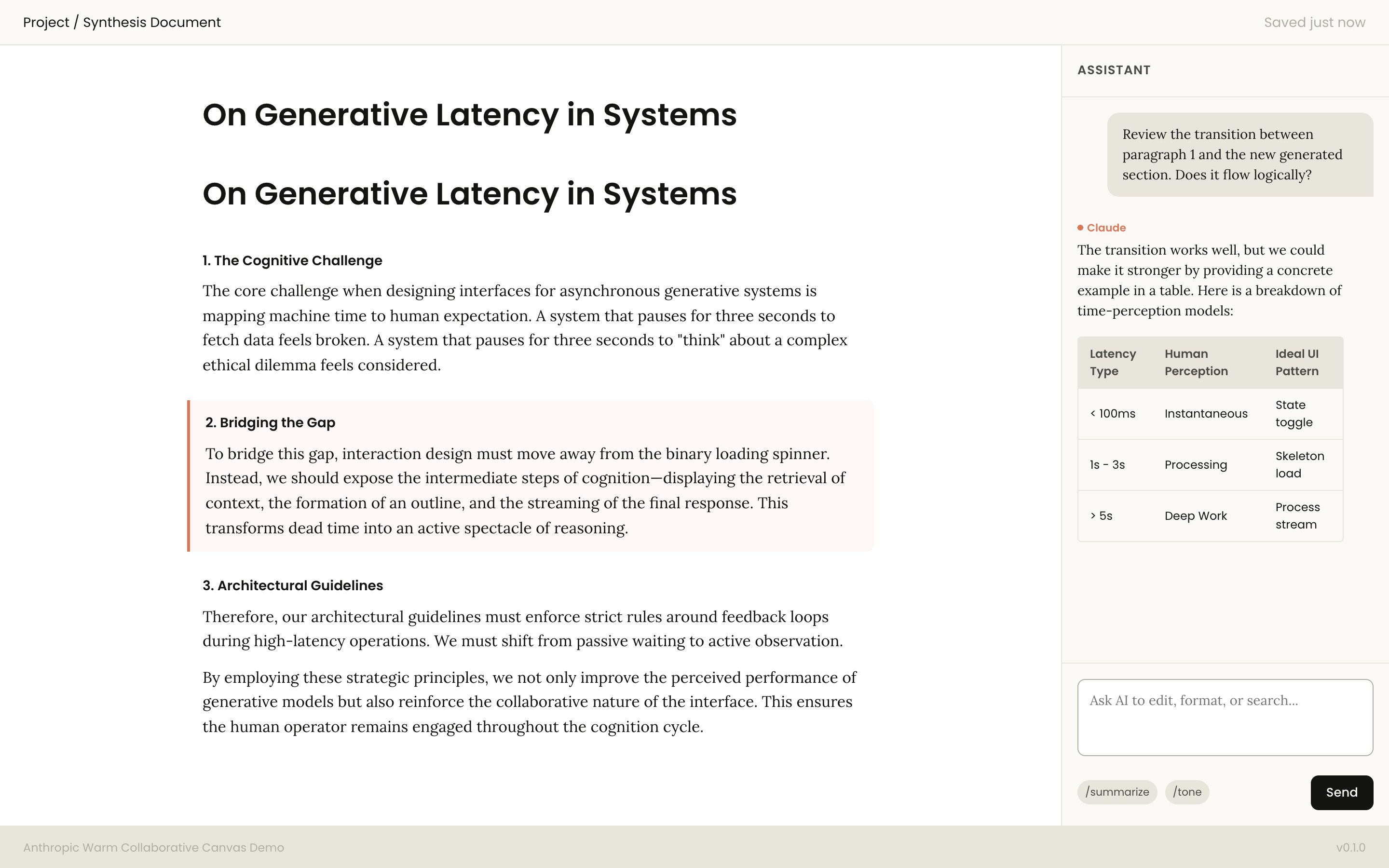Select the /summarize quick command chip
This screenshot has width=1389, height=868.
1117,792
